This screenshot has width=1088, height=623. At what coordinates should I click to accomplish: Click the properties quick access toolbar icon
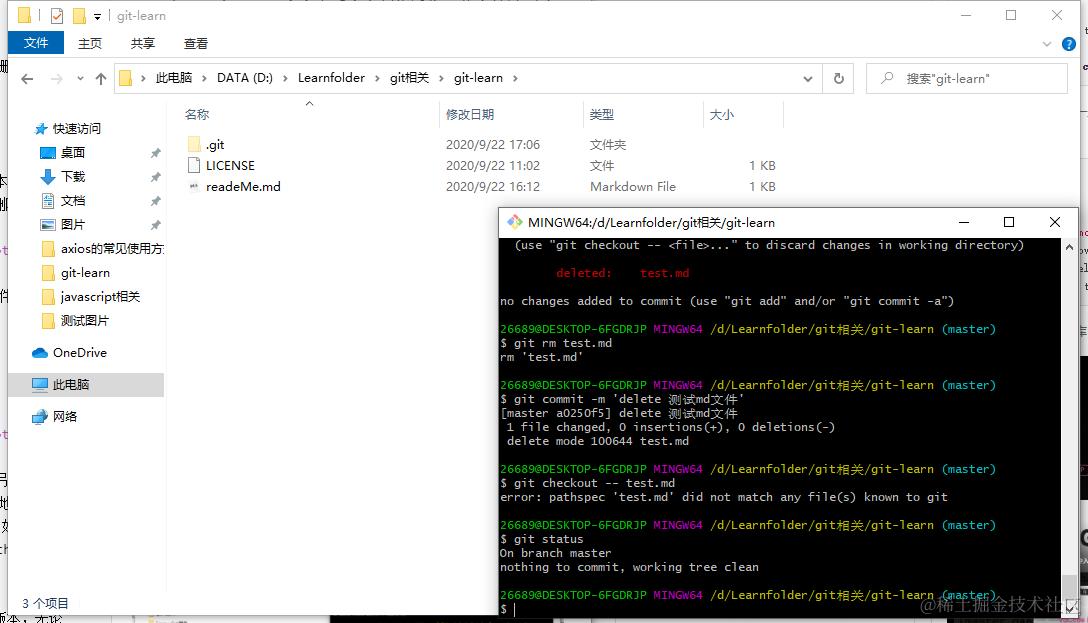pos(57,15)
